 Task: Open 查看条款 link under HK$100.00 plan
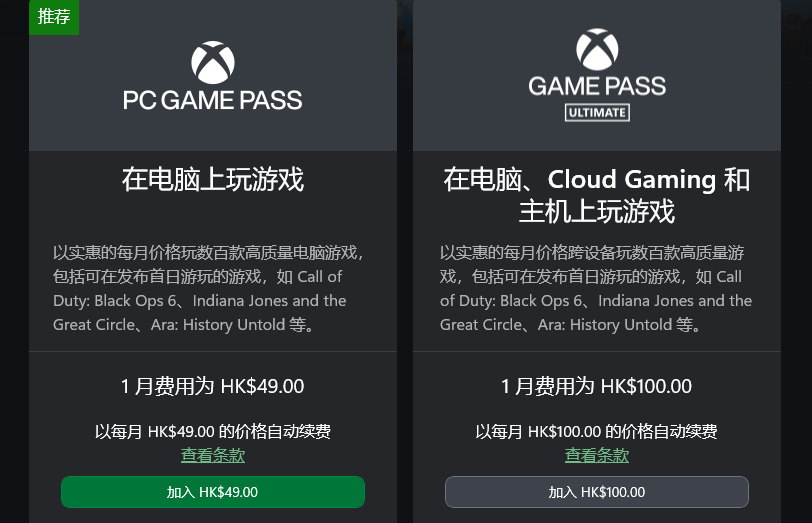(596, 456)
